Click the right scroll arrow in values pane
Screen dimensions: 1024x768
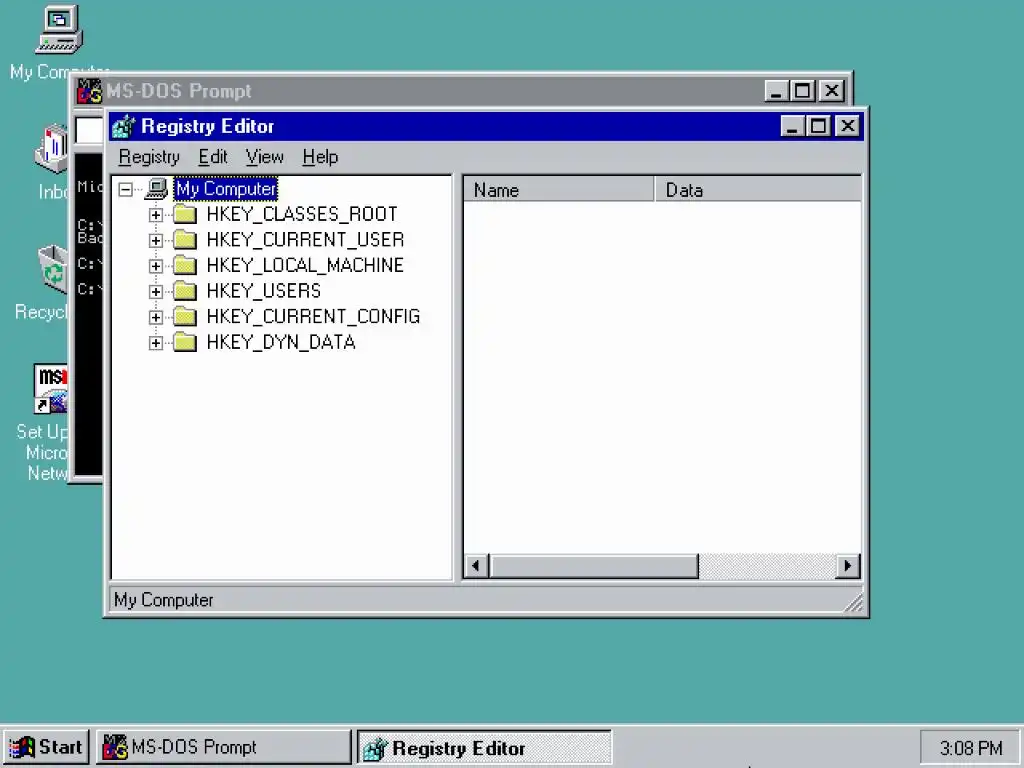pyautogui.click(x=848, y=566)
